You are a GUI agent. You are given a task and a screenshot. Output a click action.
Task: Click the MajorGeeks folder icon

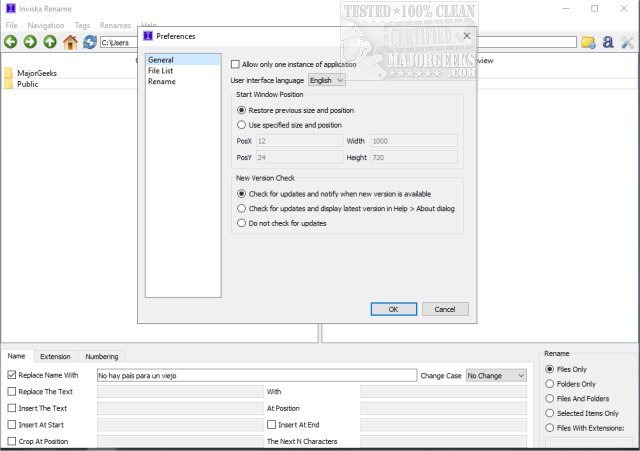9,73
